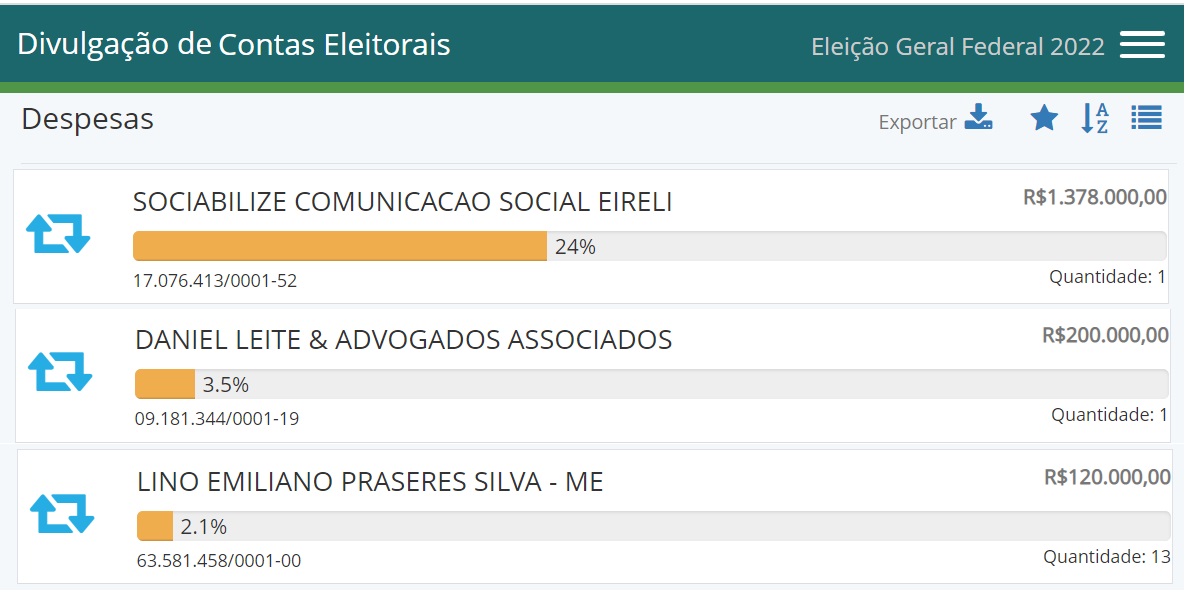Click the 3.5% progress bar
1188x596 pixels.
651,384
